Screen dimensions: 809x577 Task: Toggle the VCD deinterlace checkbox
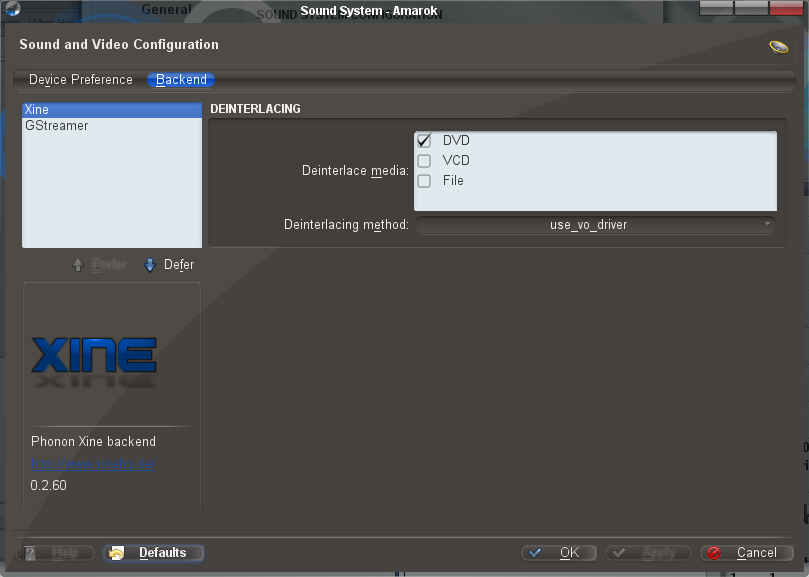point(424,161)
